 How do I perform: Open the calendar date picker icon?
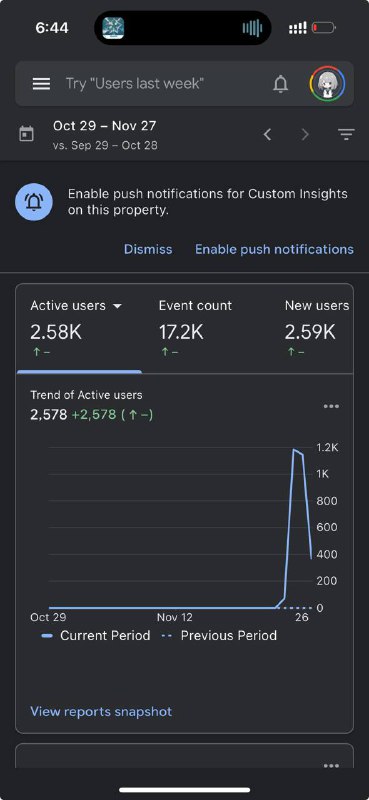pos(27,135)
